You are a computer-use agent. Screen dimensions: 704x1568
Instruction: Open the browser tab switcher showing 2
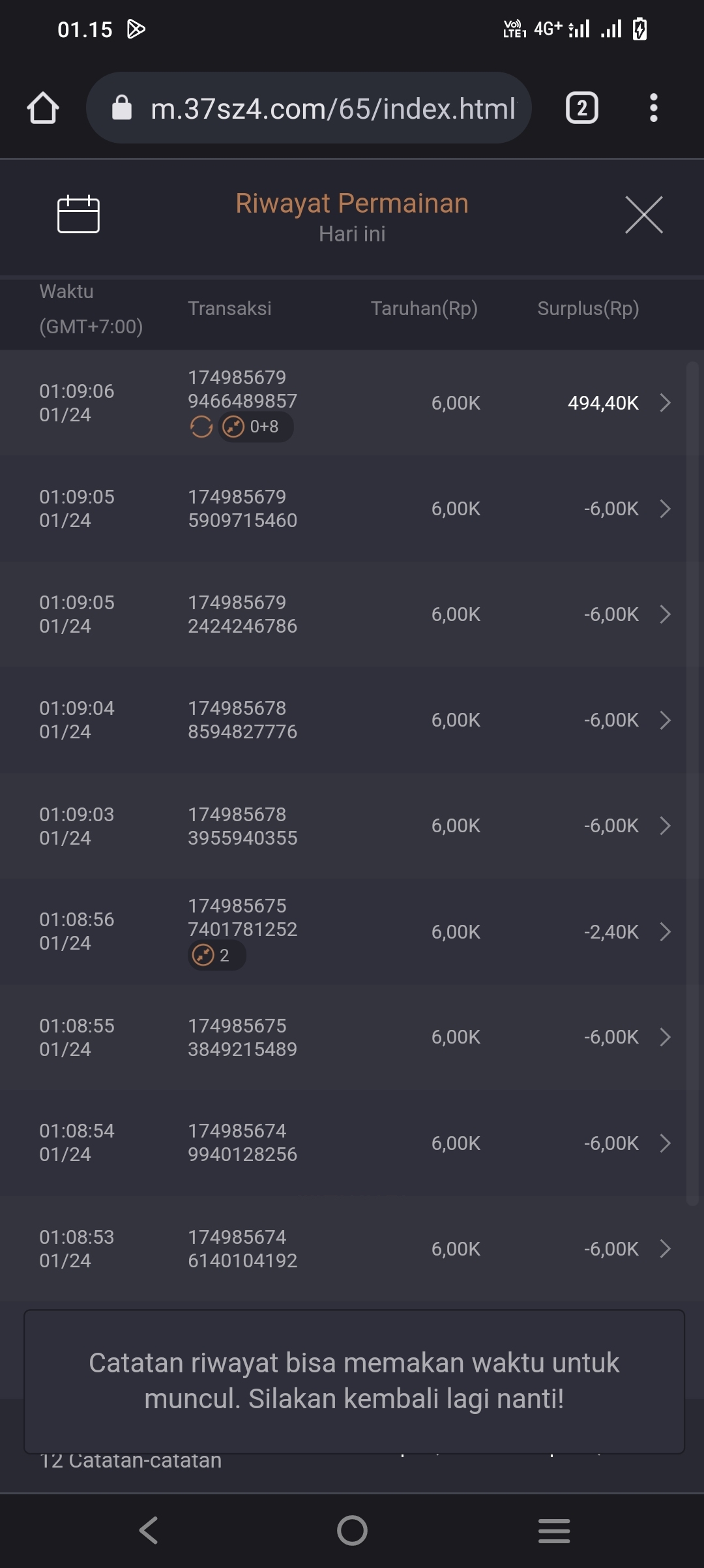[581, 108]
